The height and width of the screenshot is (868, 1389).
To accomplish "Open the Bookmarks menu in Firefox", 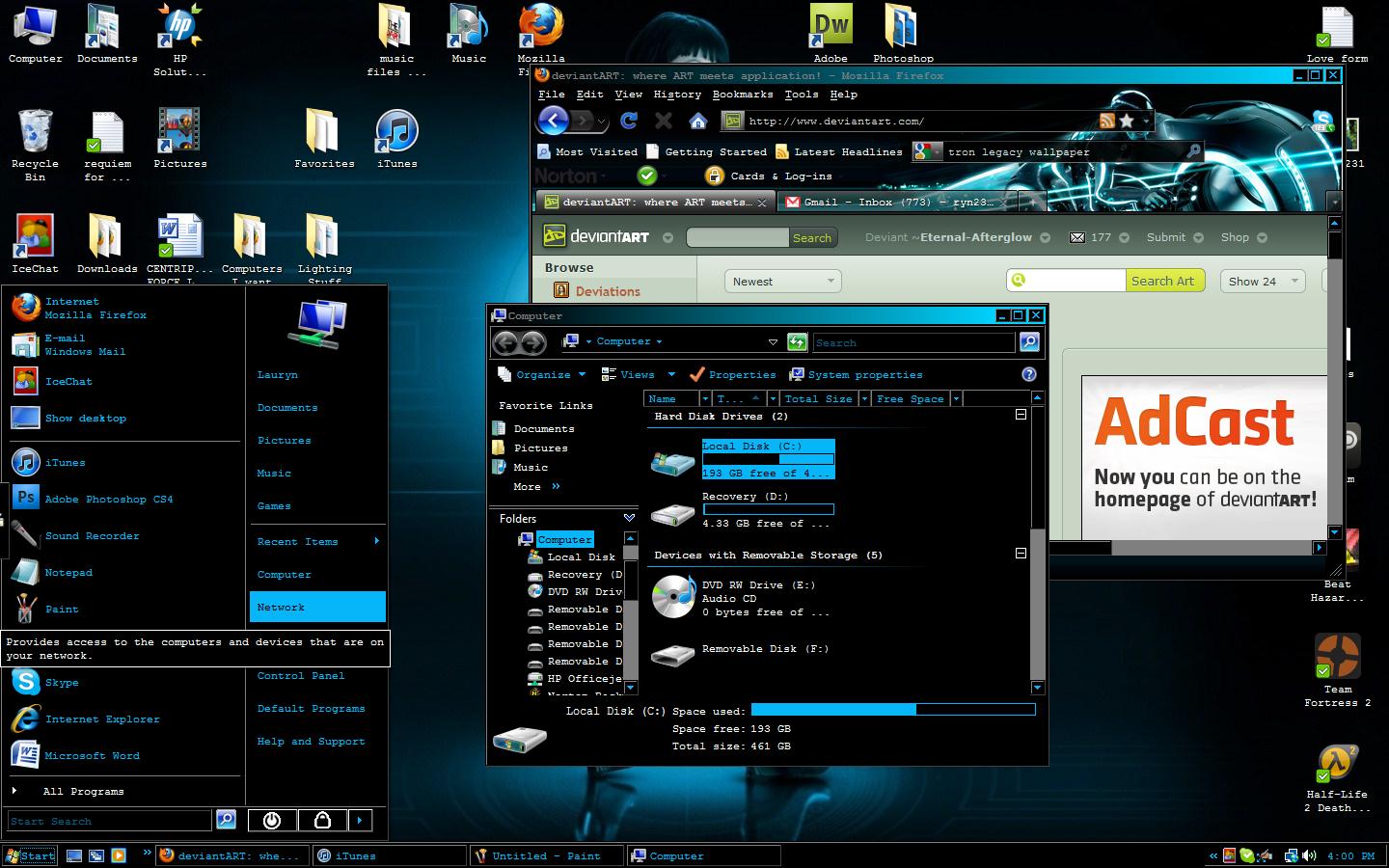I will (743, 94).
